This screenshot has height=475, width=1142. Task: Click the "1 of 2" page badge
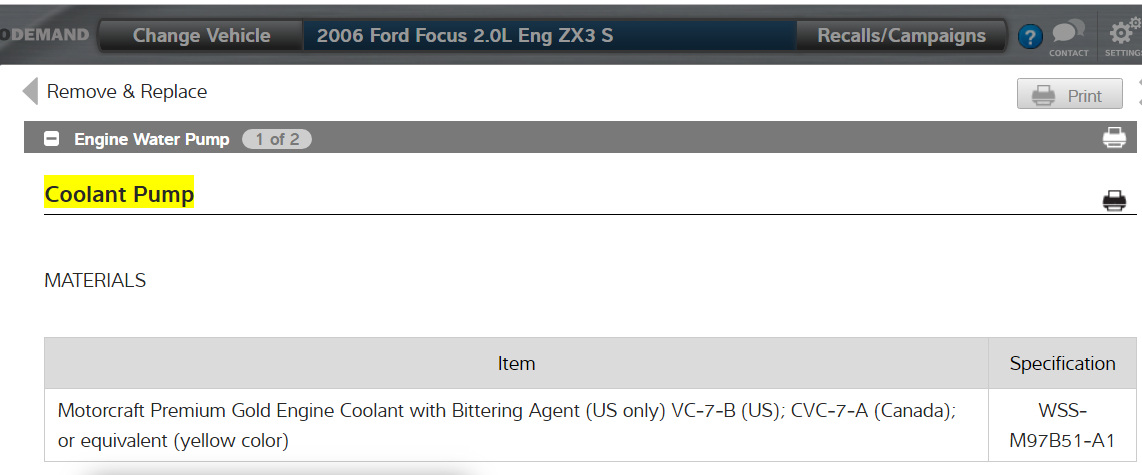[277, 139]
